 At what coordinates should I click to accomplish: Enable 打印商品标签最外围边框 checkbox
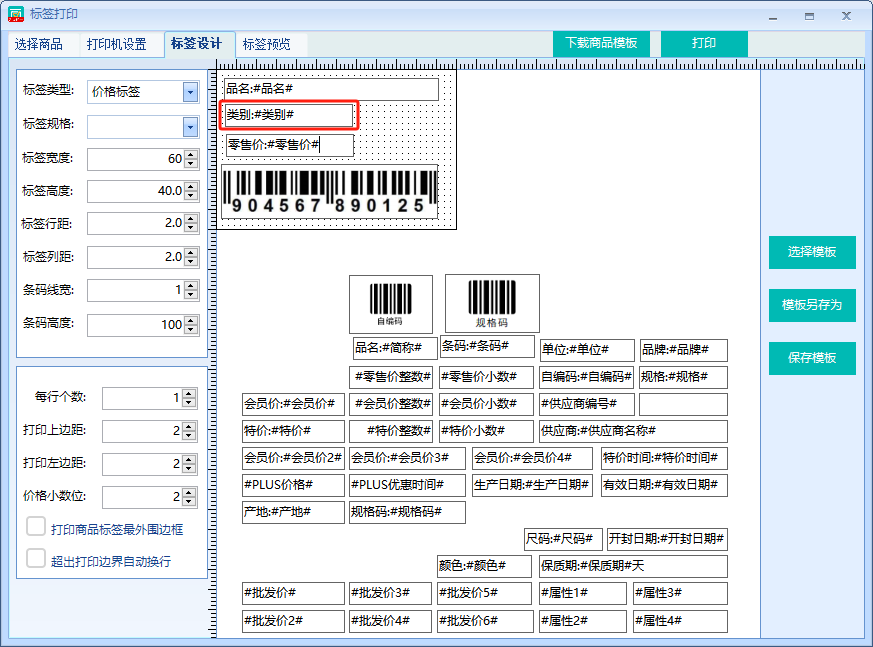pos(36,526)
